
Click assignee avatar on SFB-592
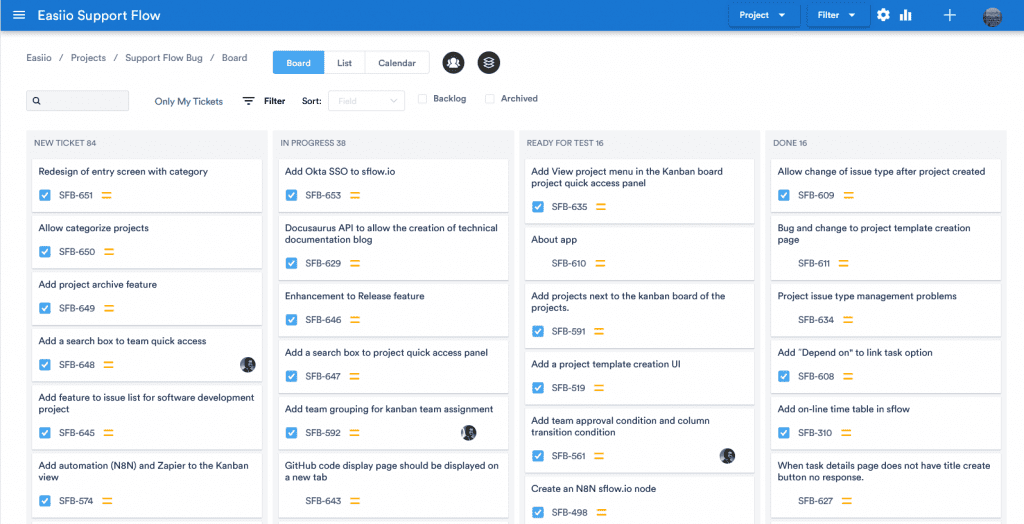click(468, 433)
